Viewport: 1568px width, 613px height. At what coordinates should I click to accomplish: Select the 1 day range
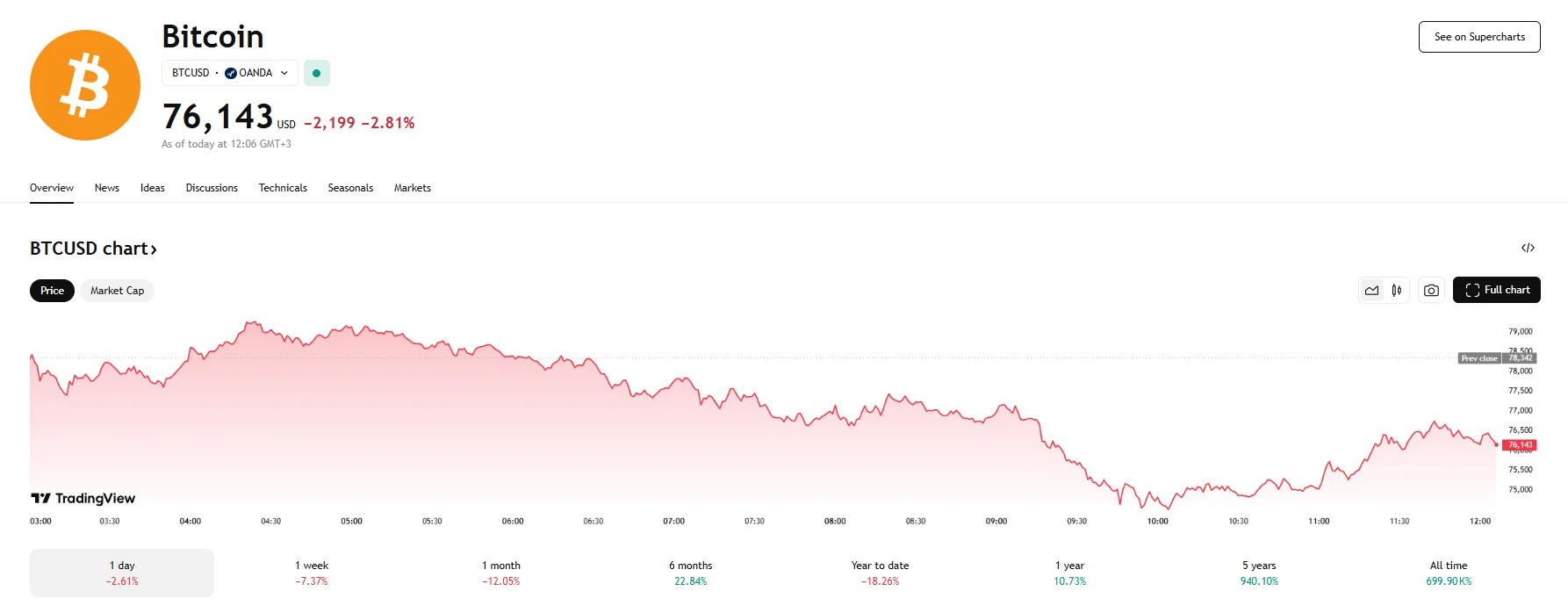122,573
